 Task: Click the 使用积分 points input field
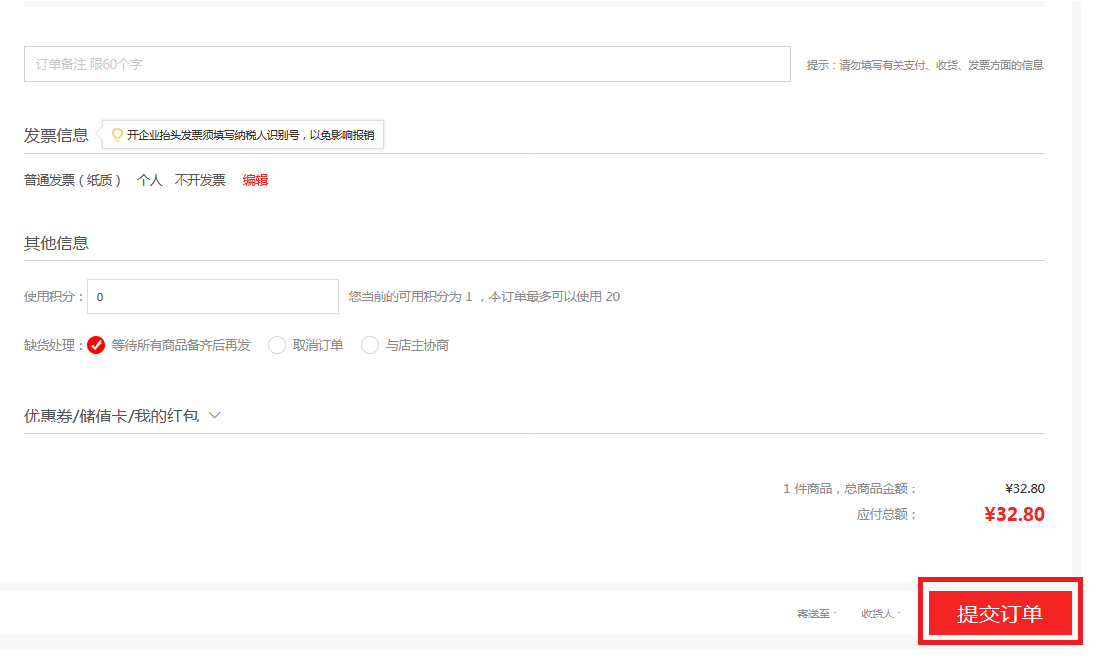[213, 297]
